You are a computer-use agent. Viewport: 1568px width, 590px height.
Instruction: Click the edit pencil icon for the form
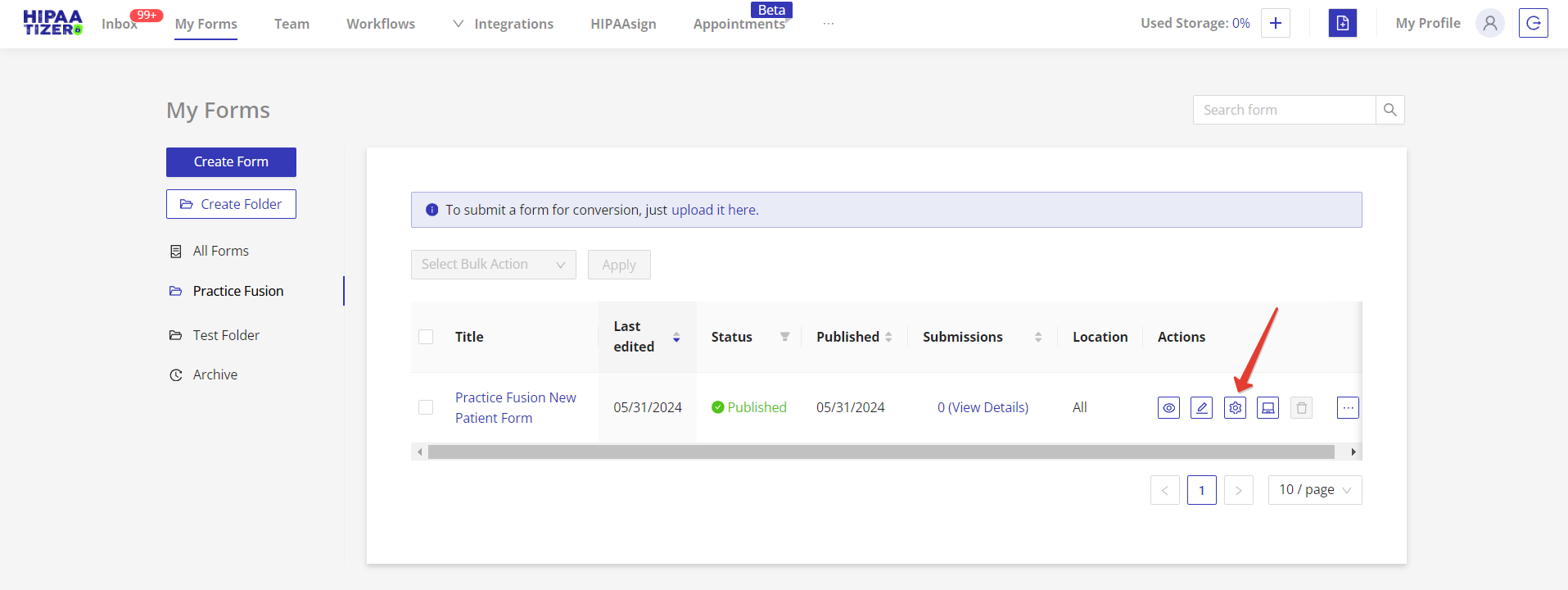(1201, 407)
